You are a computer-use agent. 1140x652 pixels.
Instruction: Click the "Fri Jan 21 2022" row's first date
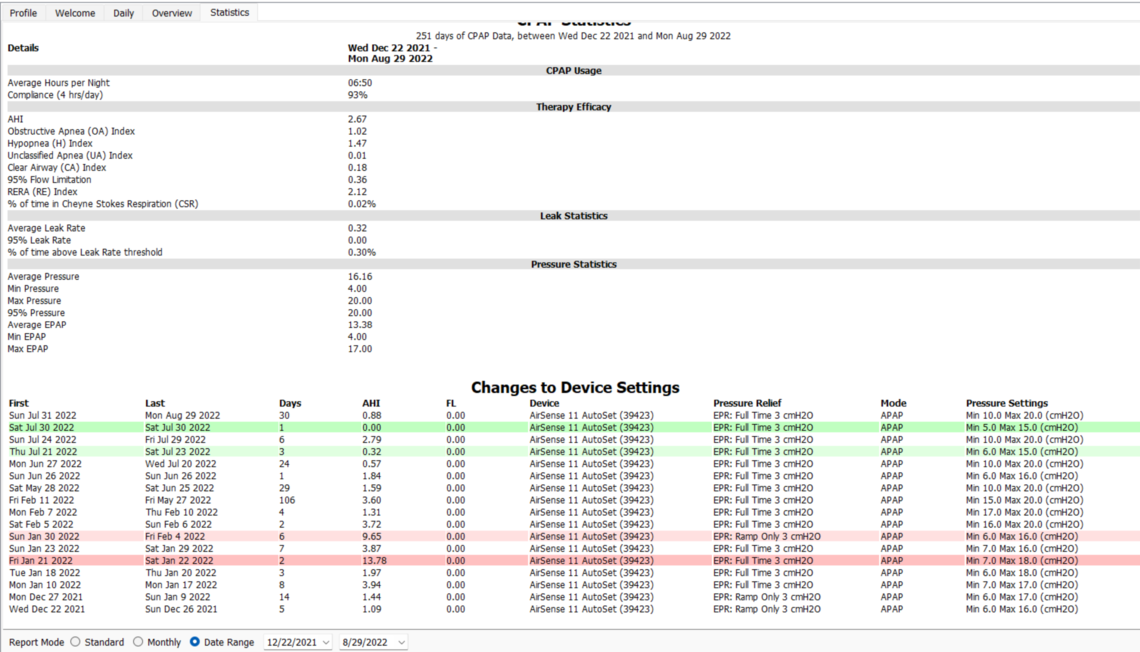pyautogui.click(x=41, y=561)
